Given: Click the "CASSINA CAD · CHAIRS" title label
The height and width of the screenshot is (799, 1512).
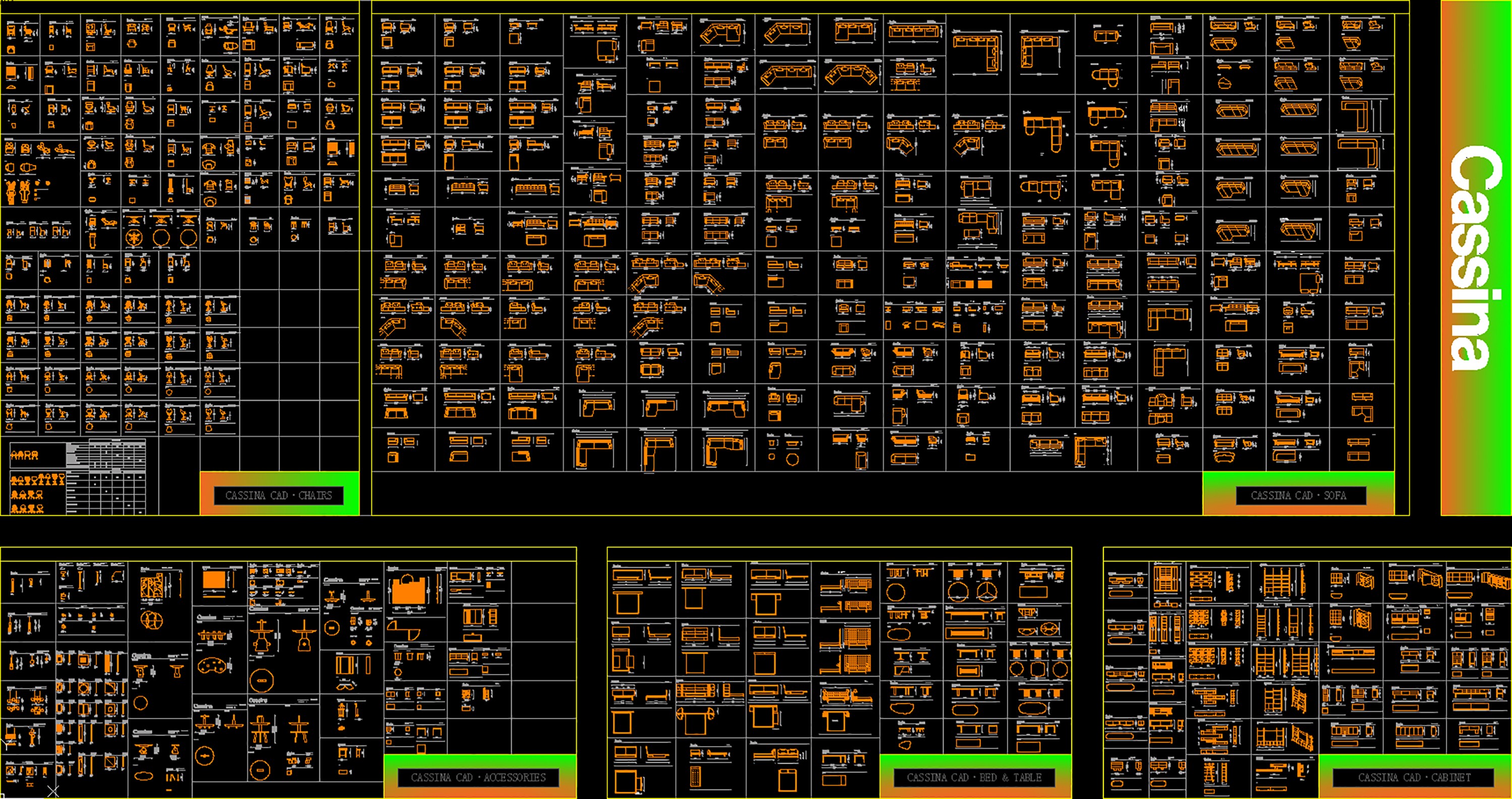Looking at the screenshot, I should click(279, 495).
